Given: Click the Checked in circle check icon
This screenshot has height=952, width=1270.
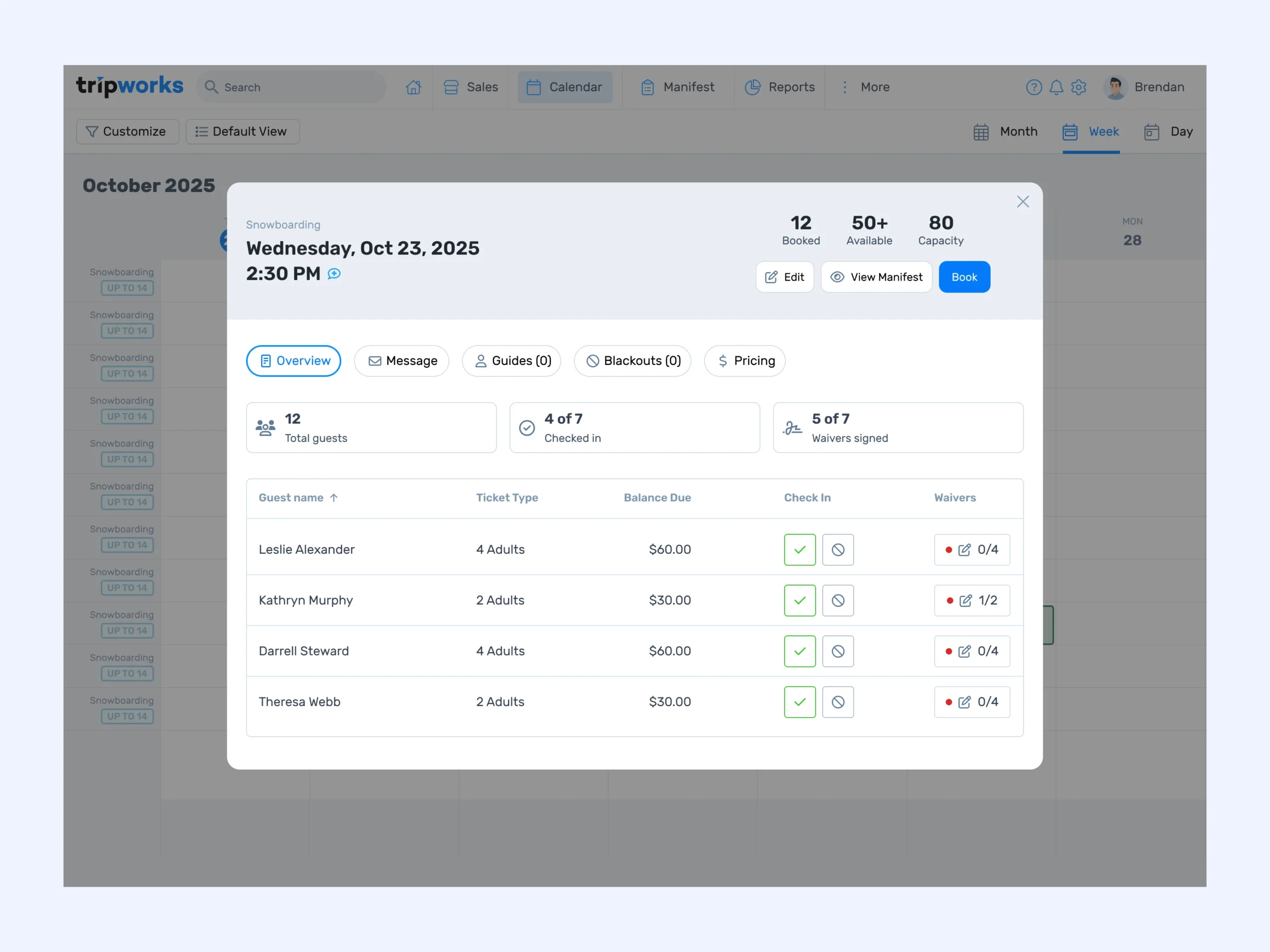Looking at the screenshot, I should [527, 427].
